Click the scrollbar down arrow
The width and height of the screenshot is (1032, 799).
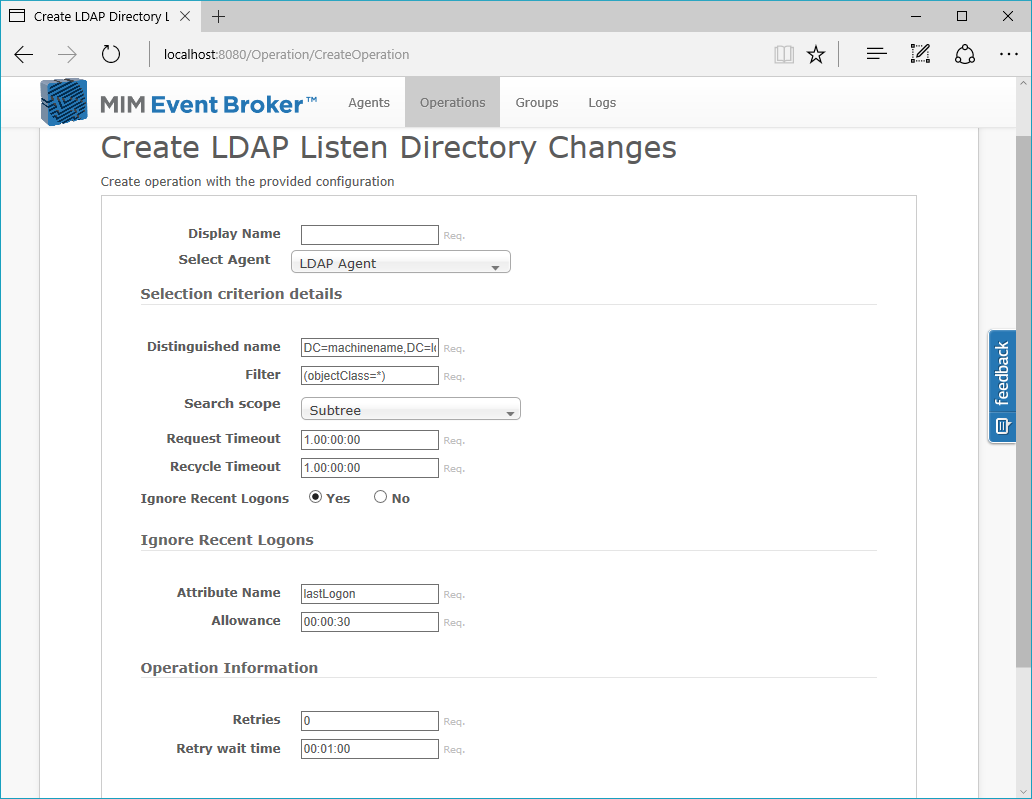1023,791
